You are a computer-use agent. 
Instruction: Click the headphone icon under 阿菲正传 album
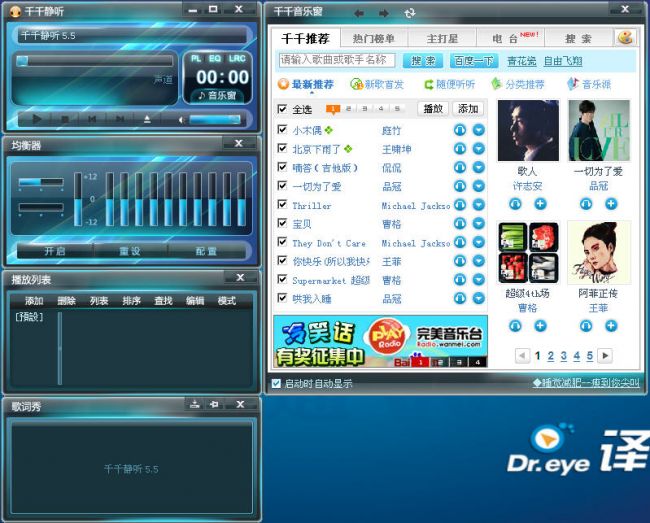(584, 326)
